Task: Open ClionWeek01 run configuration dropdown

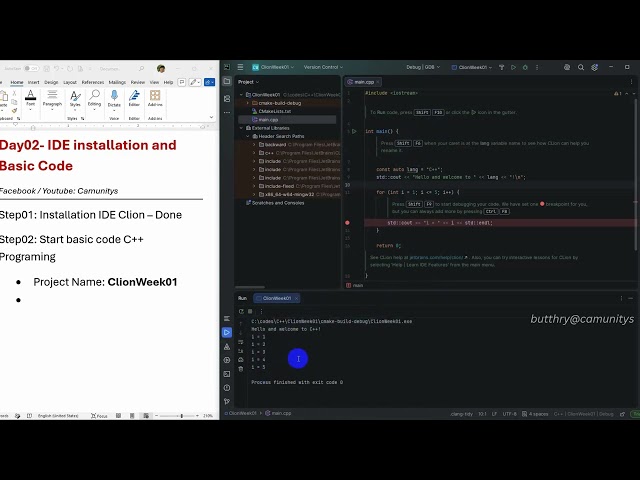Action: 472,67
